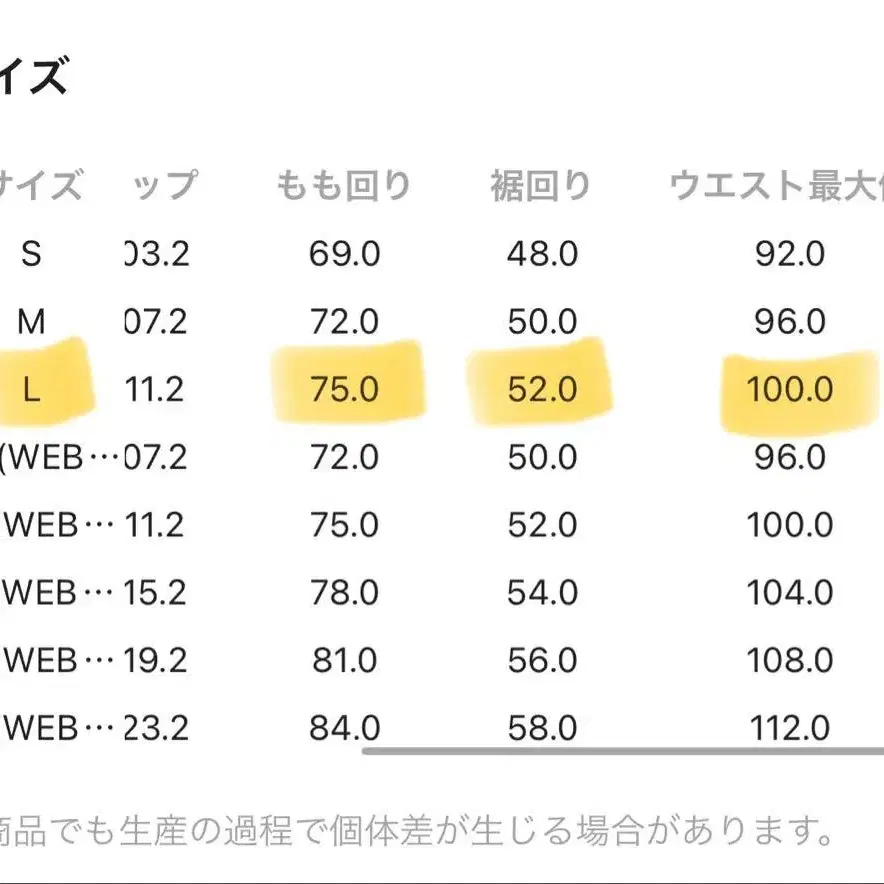884x884 pixels.
Task: Click the 78.0 thigh value
Action: point(343,593)
